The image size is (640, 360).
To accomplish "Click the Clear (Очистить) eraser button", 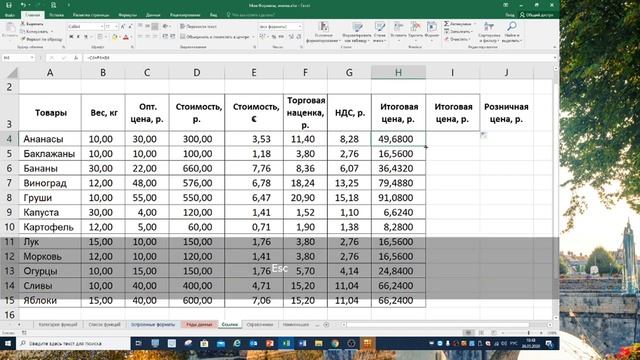I will (x=457, y=39).
